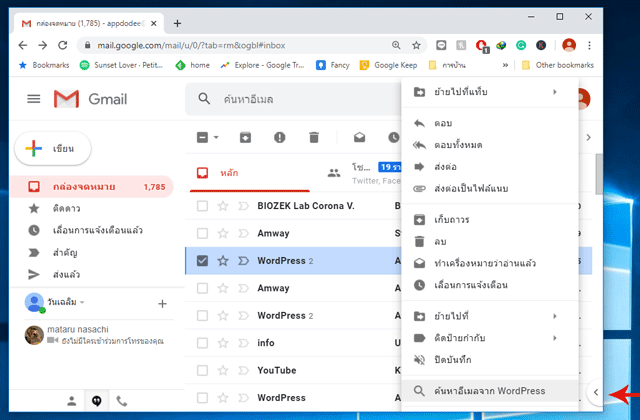Open the phone call icon at sidebar bottom
This screenshot has height=420, width=640.
122,401
